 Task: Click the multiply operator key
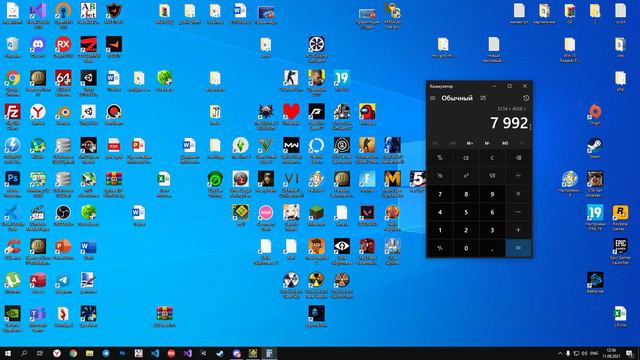518,194
